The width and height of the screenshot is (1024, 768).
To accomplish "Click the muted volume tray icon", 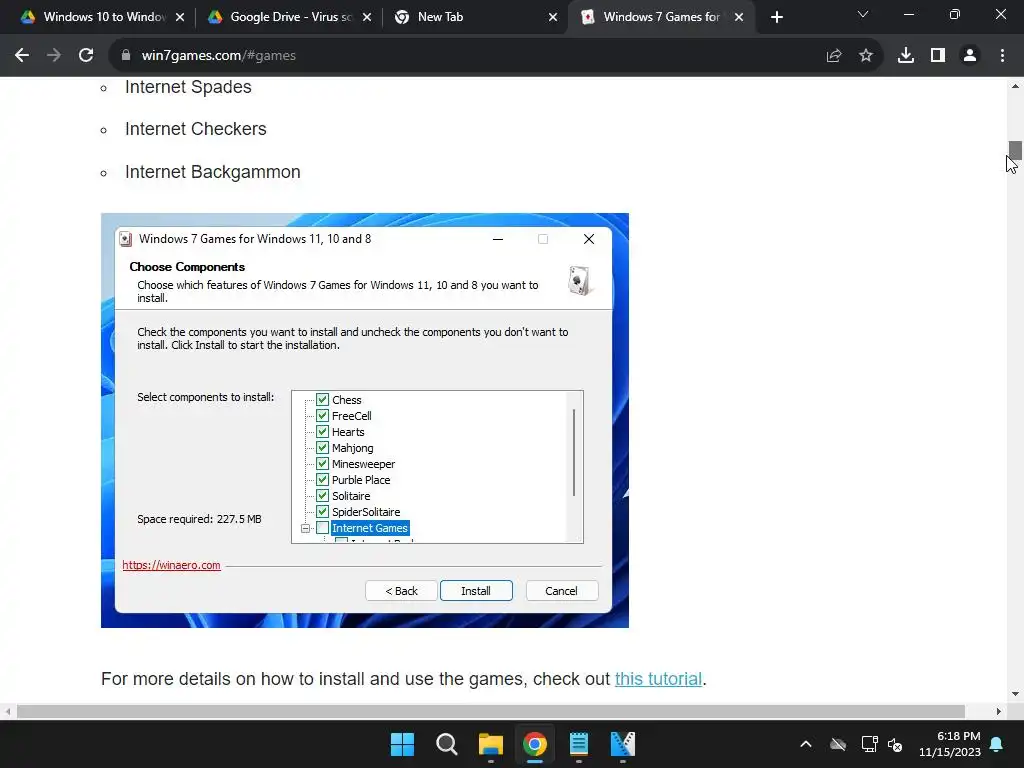I will (x=895, y=744).
